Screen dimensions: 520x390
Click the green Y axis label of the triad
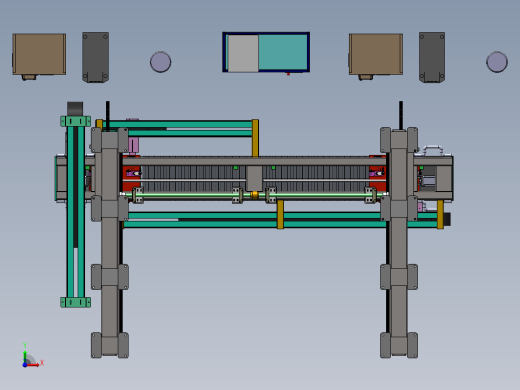[25, 345]
